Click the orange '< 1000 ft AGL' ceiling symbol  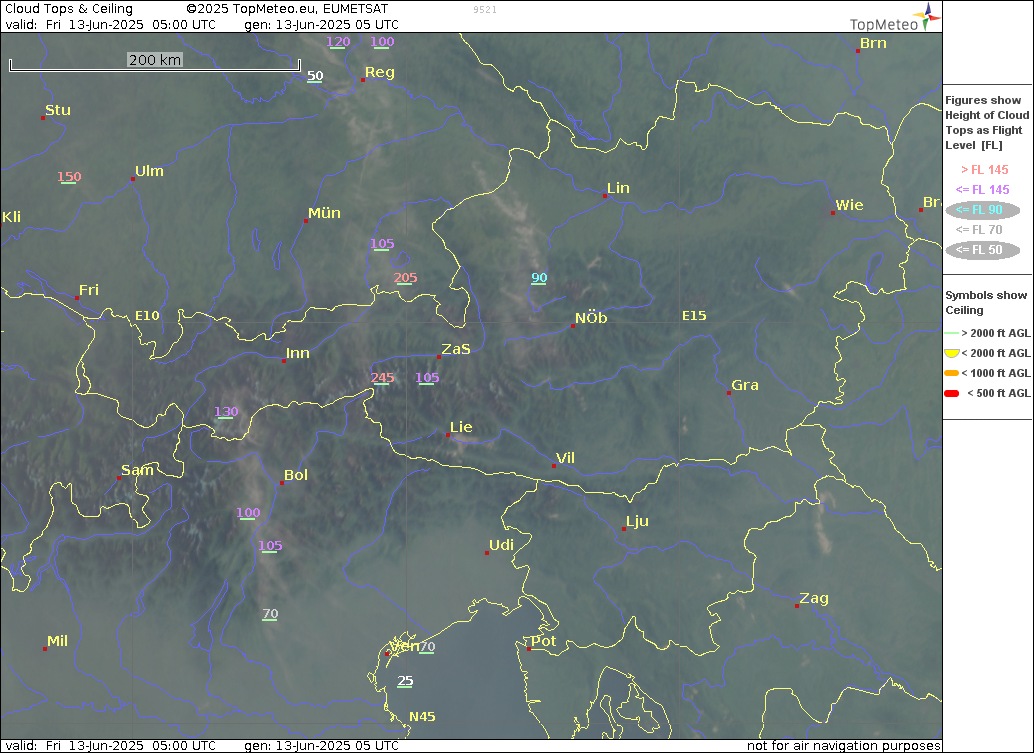952,373
